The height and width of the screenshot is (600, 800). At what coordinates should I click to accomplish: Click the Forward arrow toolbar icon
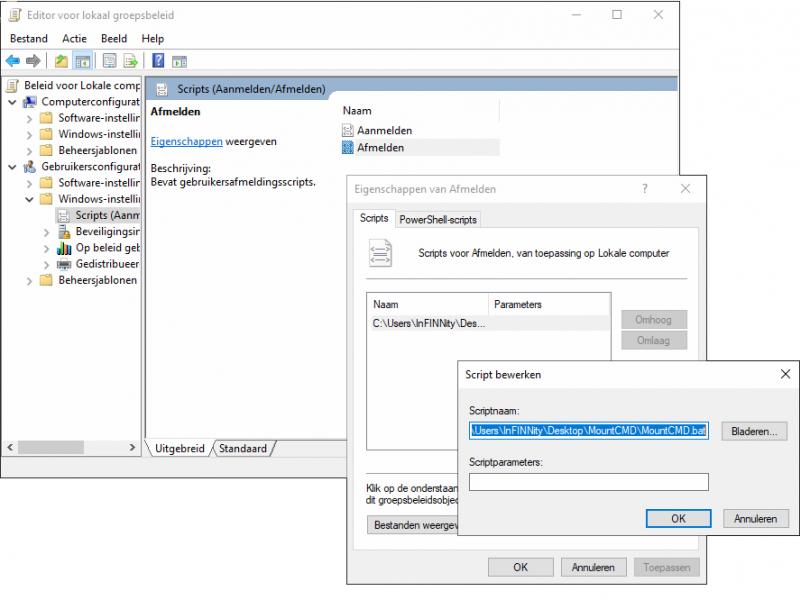(x=33, y=61)
